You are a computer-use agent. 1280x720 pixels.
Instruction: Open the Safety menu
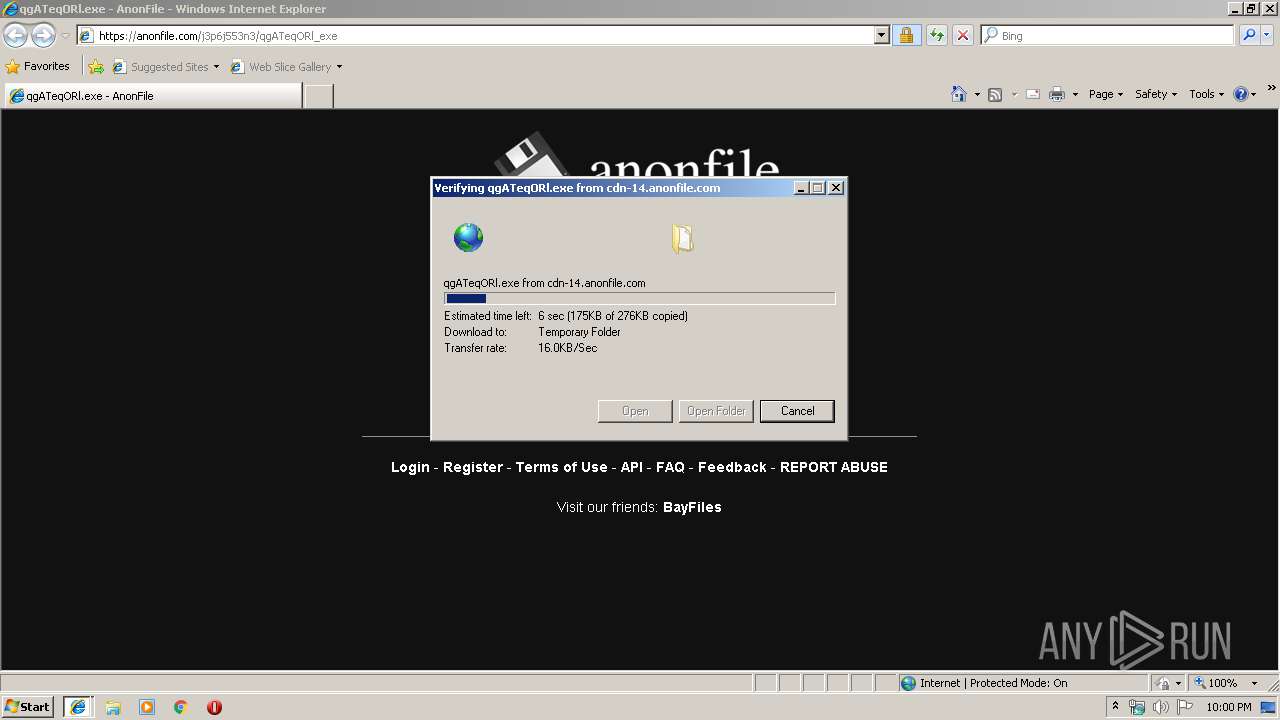1155,94
